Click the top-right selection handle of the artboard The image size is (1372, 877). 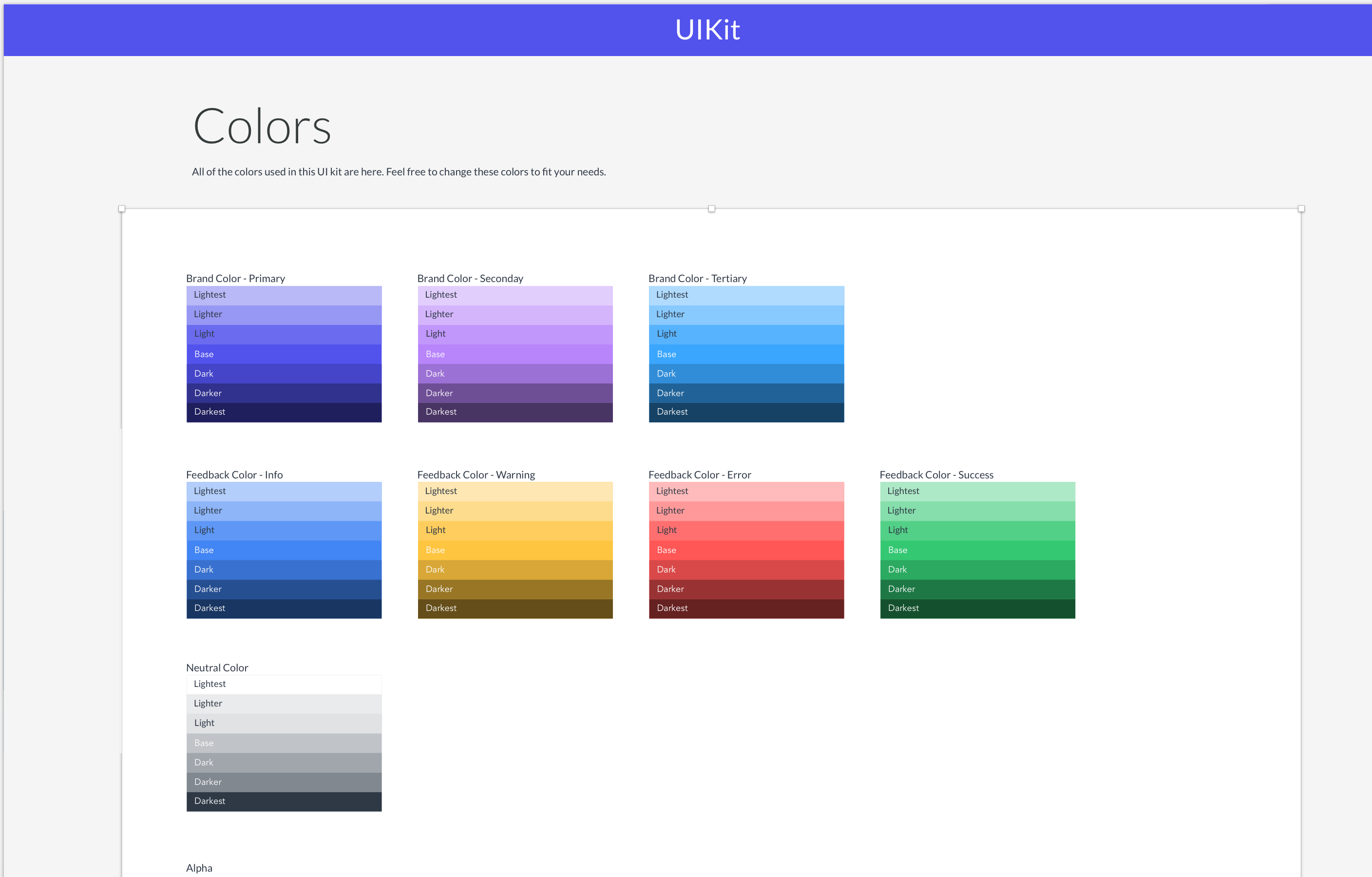click(x=1301, y=209)
